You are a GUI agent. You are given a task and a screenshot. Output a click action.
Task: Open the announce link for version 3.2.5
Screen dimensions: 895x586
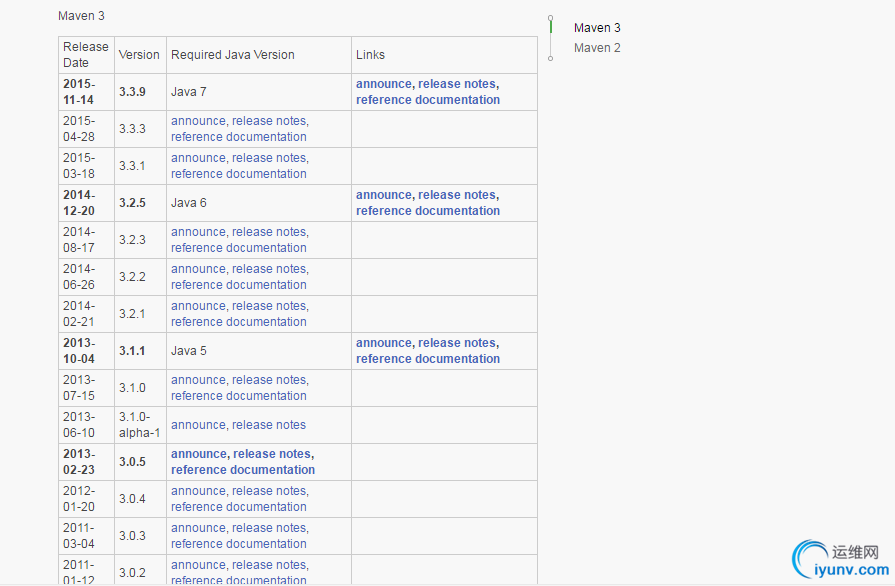coord(384,195)
